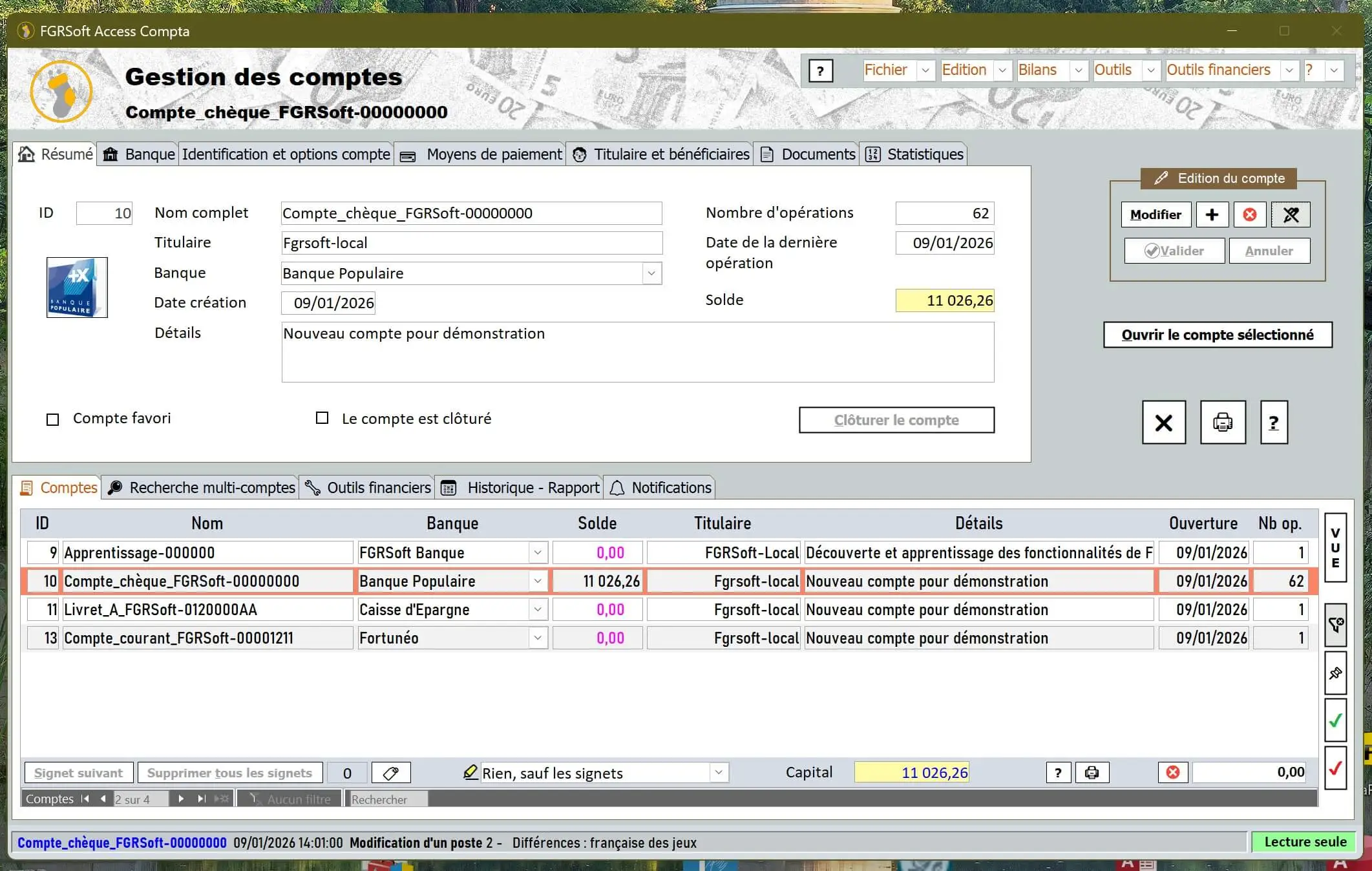This screenshot has width=1372, height=871.
Task: Click the Rechercher search box
Action: click(388, 799)
